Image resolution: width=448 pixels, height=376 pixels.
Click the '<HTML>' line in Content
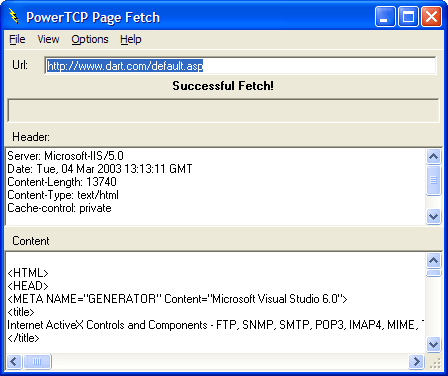[28, 273]
